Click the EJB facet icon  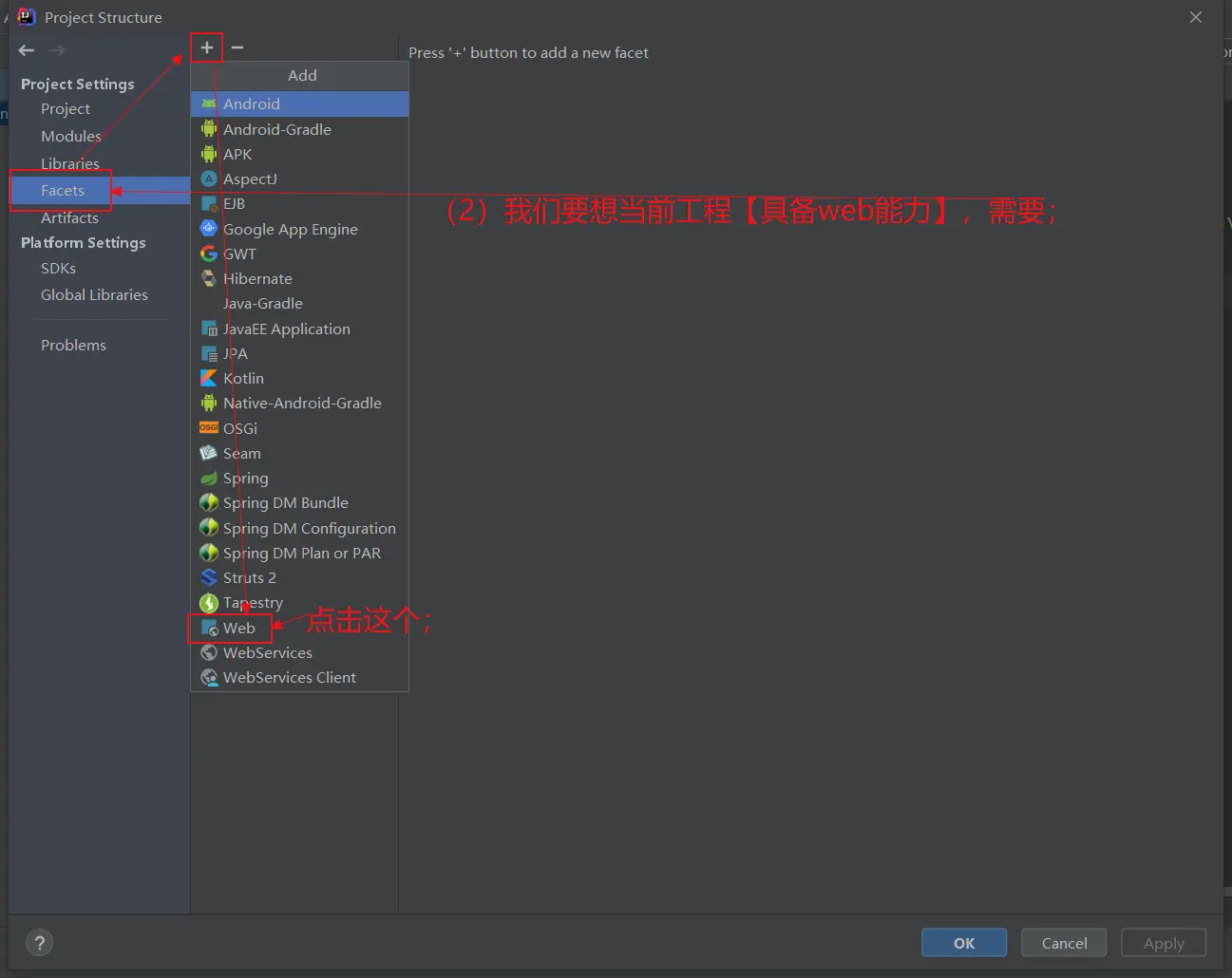(209, 203)
